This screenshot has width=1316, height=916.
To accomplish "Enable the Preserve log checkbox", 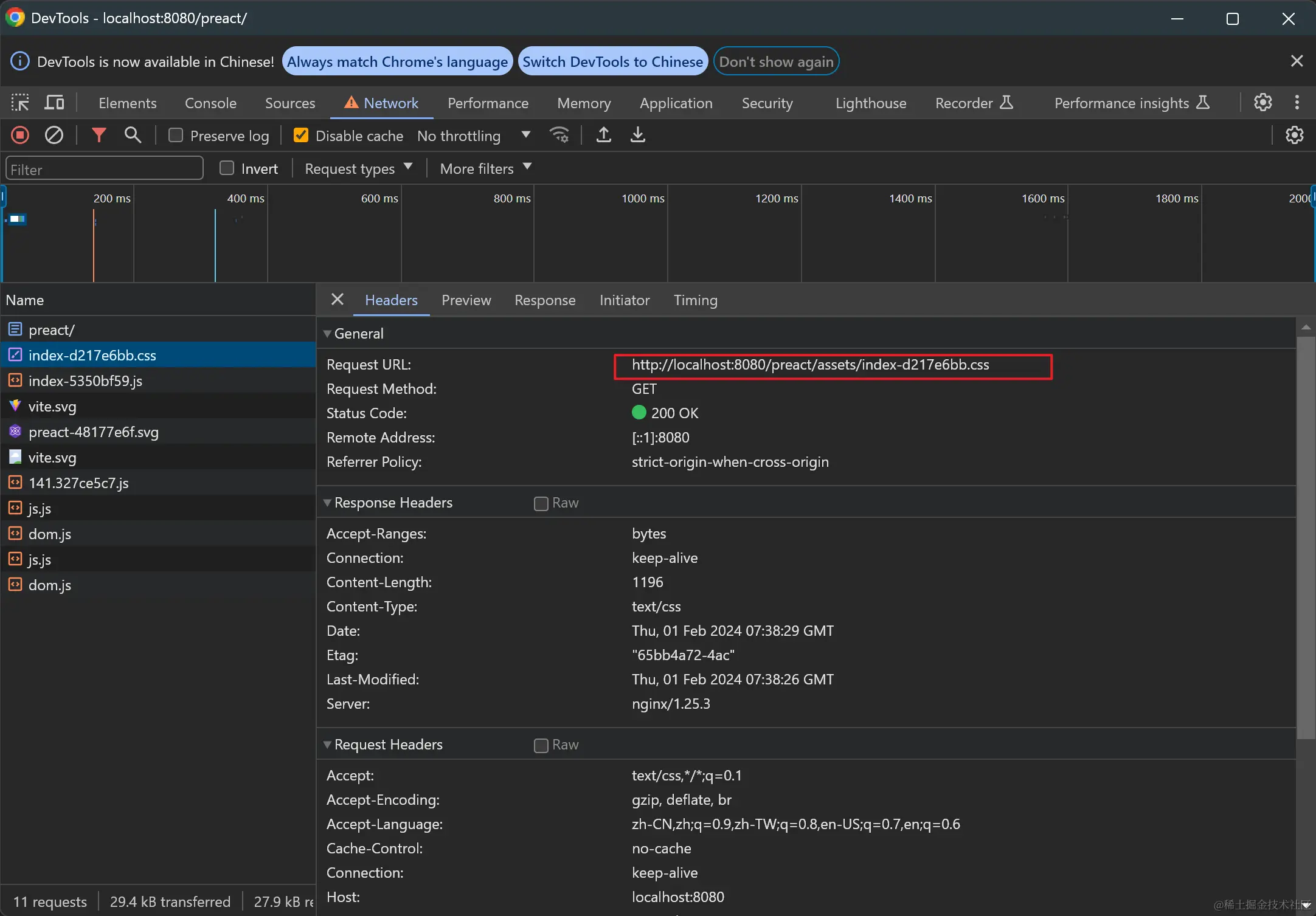I will pos(176,135).
